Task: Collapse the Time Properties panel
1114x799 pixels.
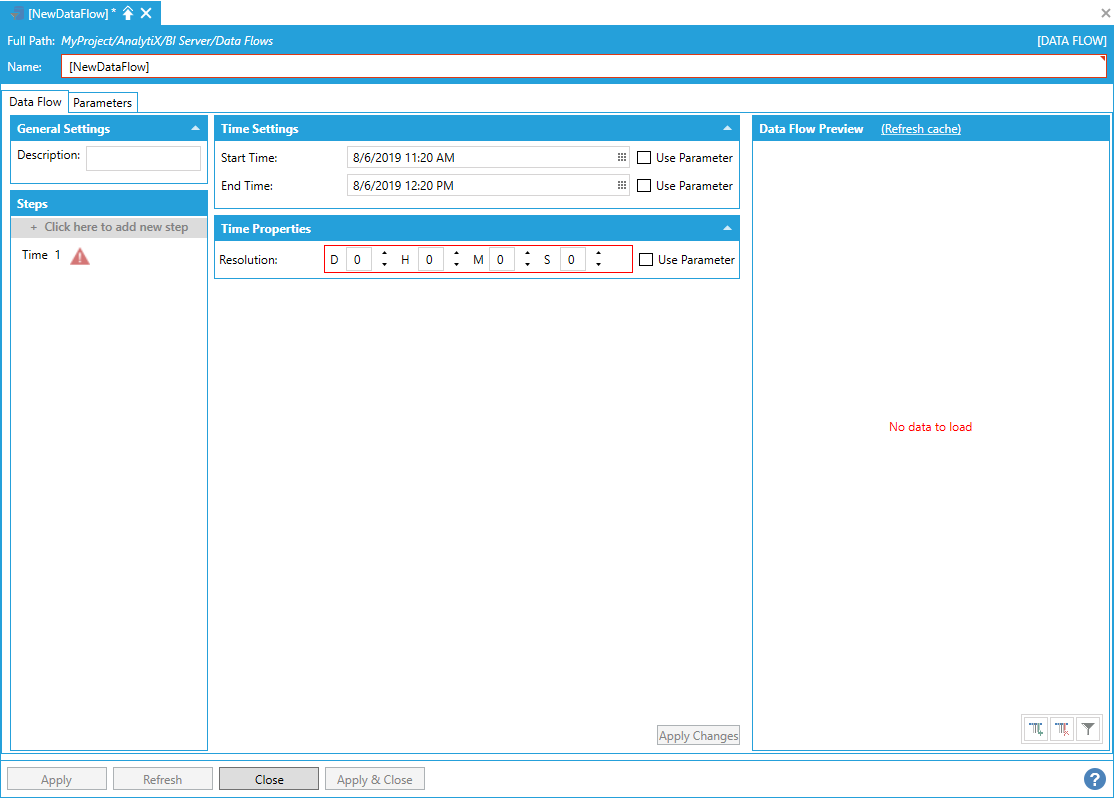Action: tap(727, 229)
